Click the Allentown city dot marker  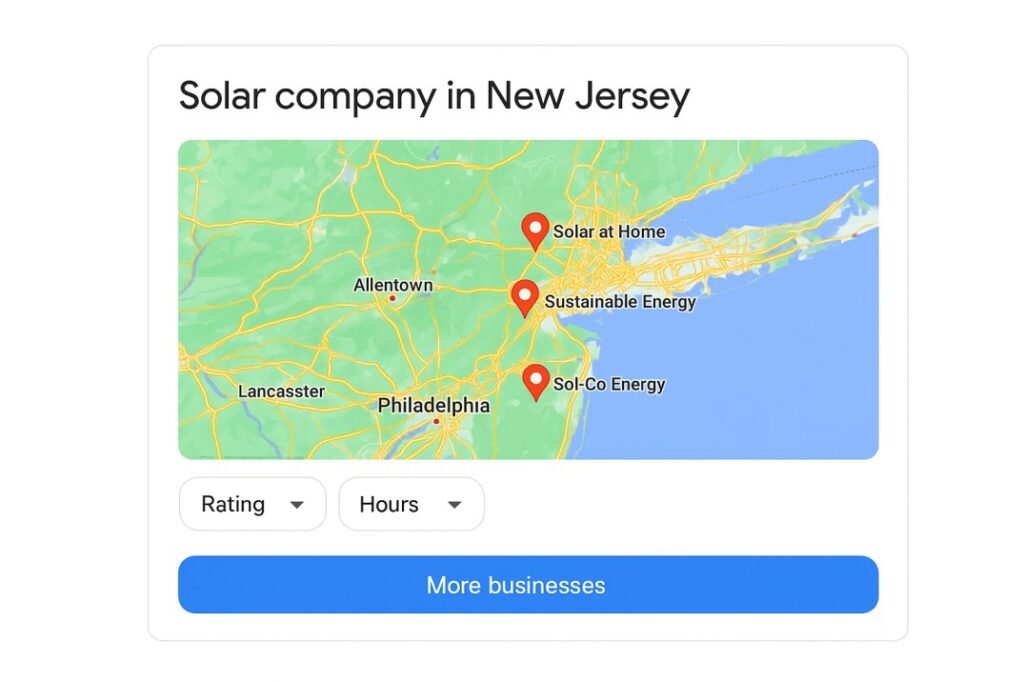coord(392,298)
